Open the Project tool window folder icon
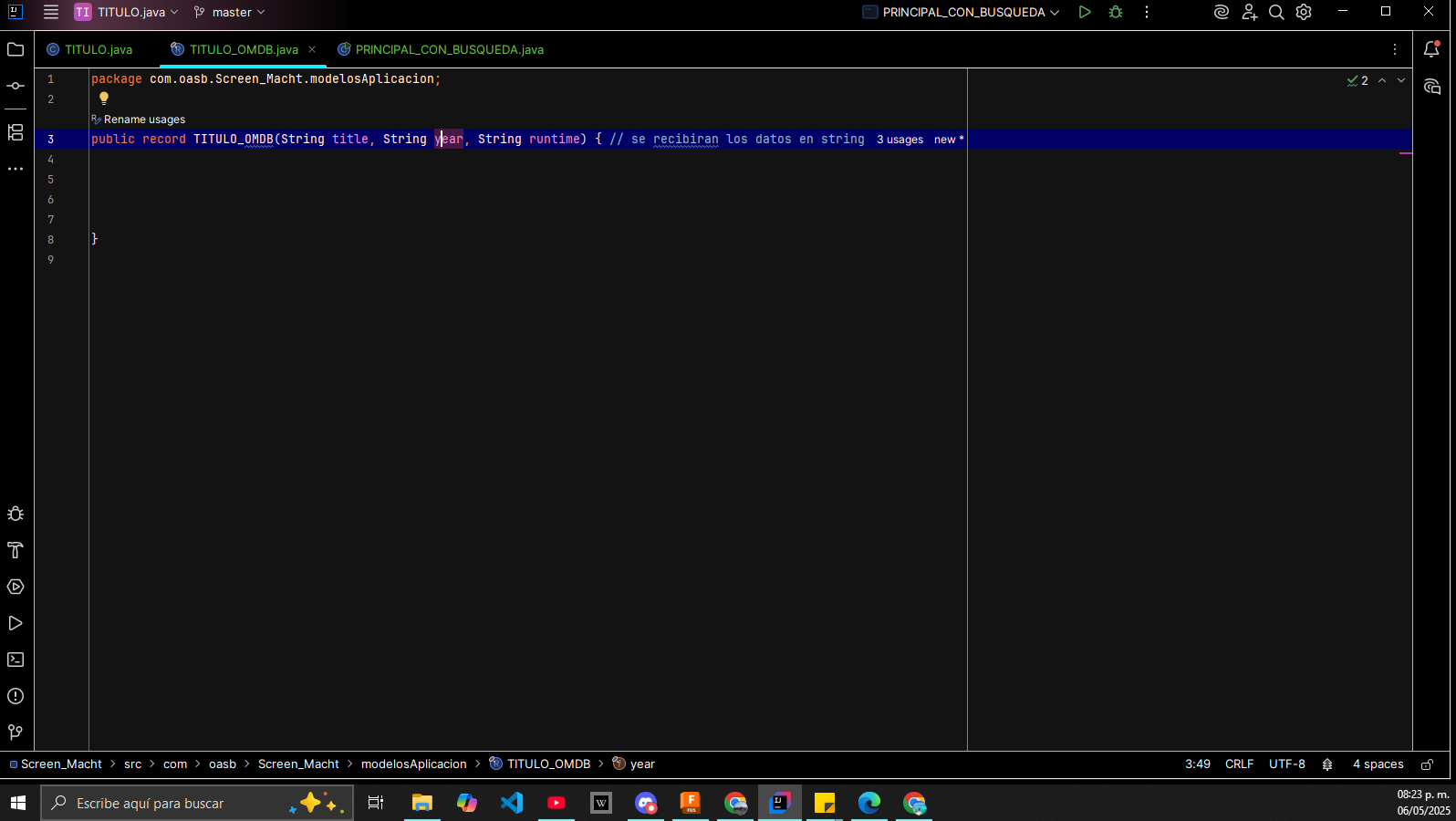The height and width of the screenshot is (821, 1456). (x=16, y=49)
